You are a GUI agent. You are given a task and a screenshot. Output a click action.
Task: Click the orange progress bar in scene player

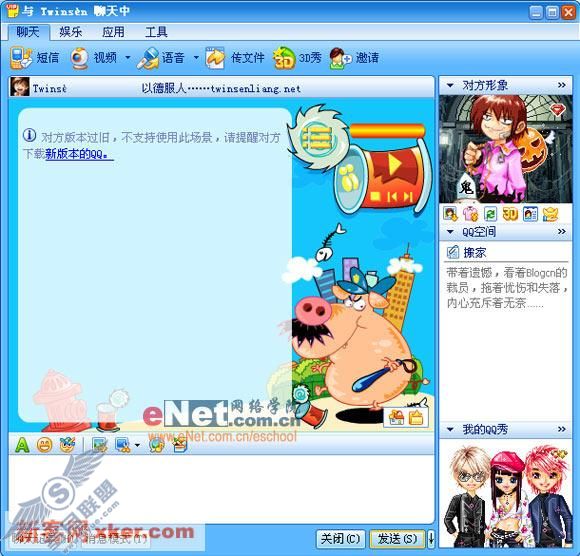coord(387,131)
